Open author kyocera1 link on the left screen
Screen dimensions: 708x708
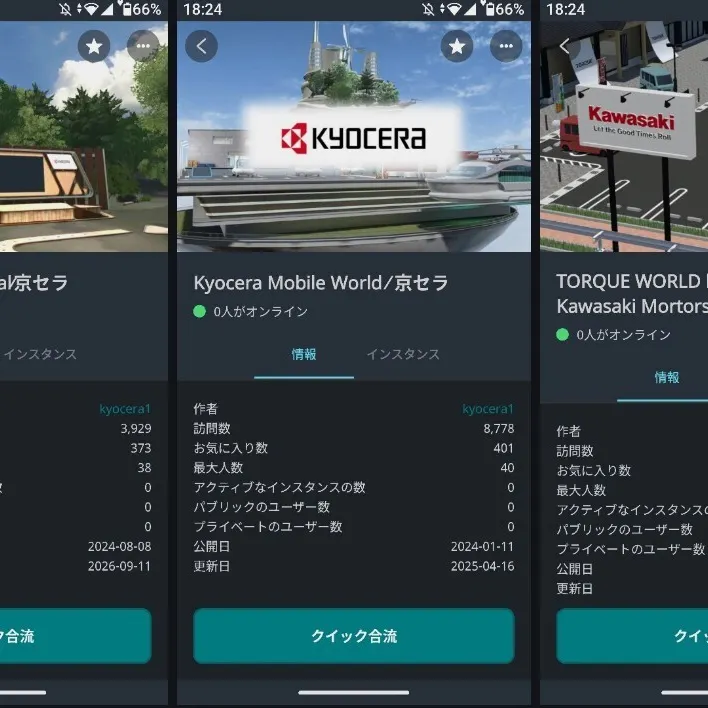click(125, 409)
